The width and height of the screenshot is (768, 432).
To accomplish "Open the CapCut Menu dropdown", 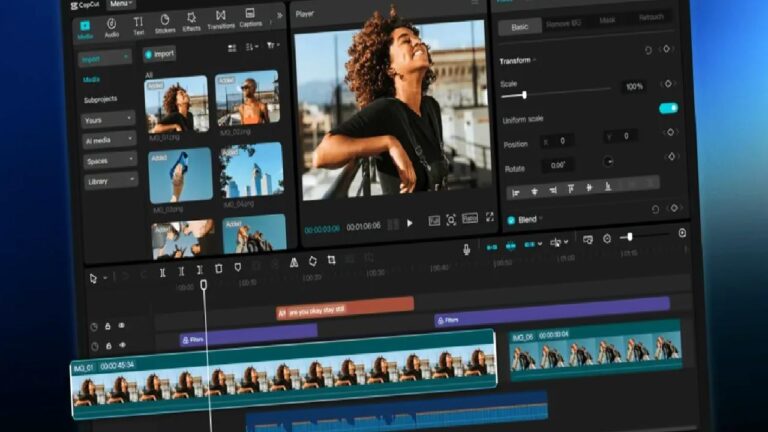I will click(x=121, y=4).
